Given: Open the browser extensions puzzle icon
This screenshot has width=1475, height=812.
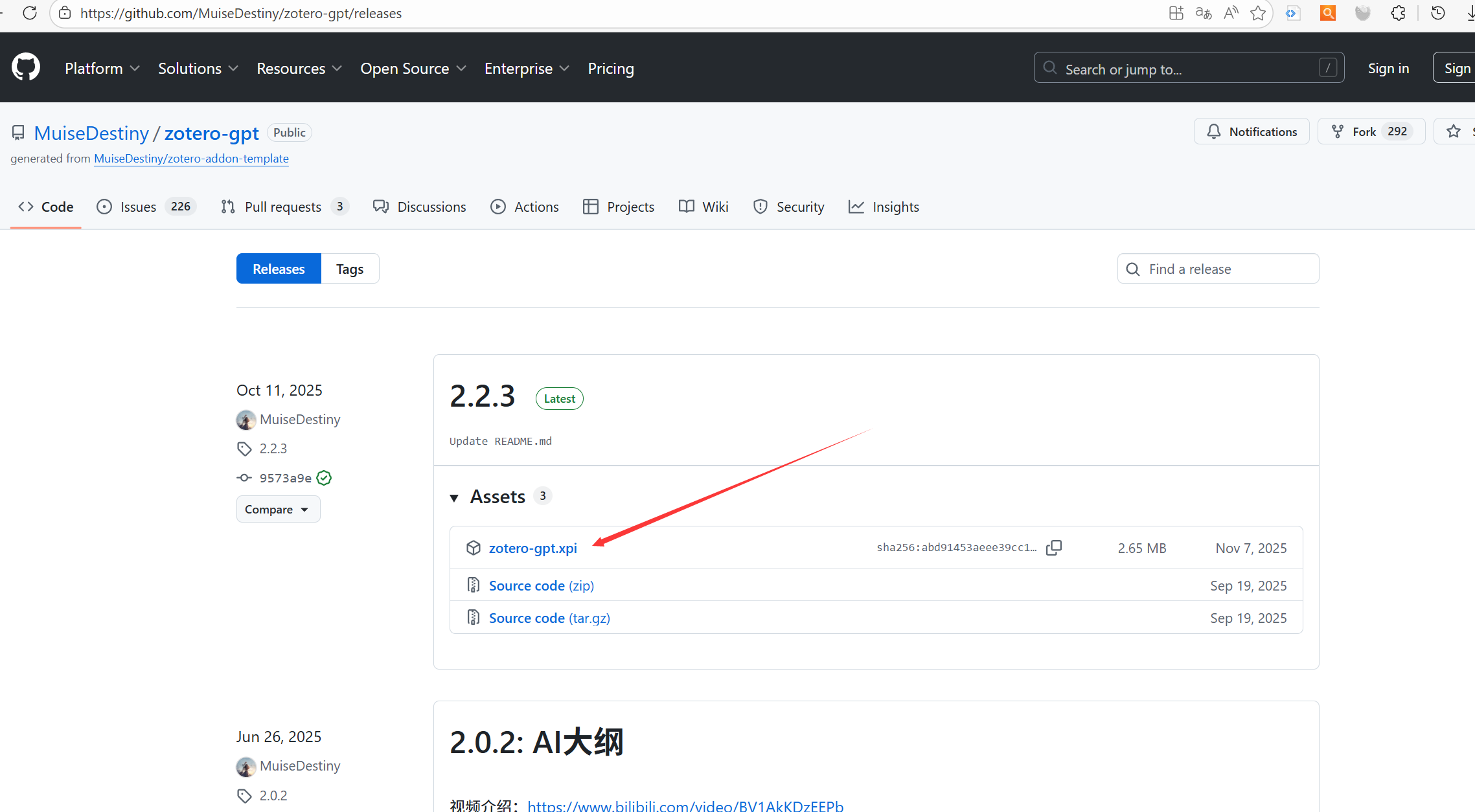Looking at the screenshot, I should [x=1399, y=13].
